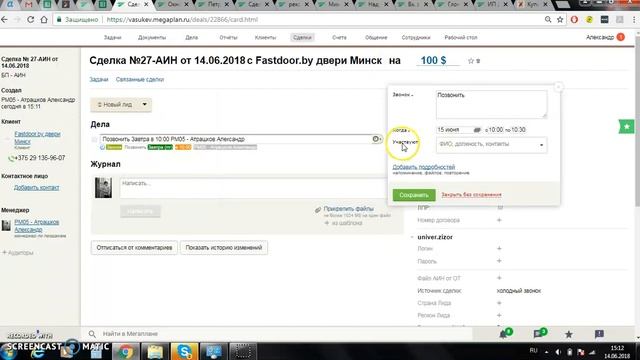640x360 pixels.
Task: Click Отписаться от комментариев button
Action: click(x=134, y=248)
